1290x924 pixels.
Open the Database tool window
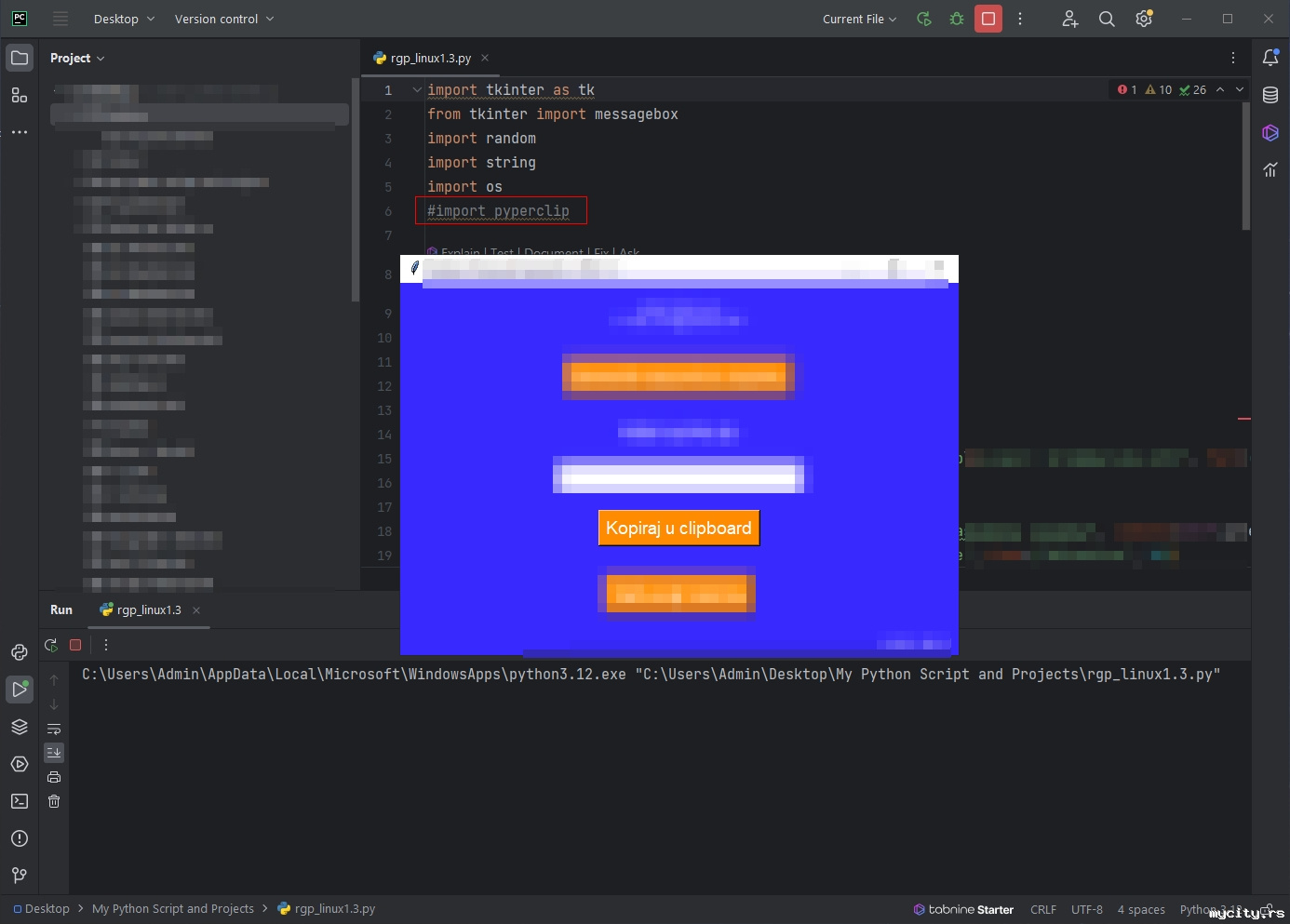pyautogui.click(x=1270, y=95)
